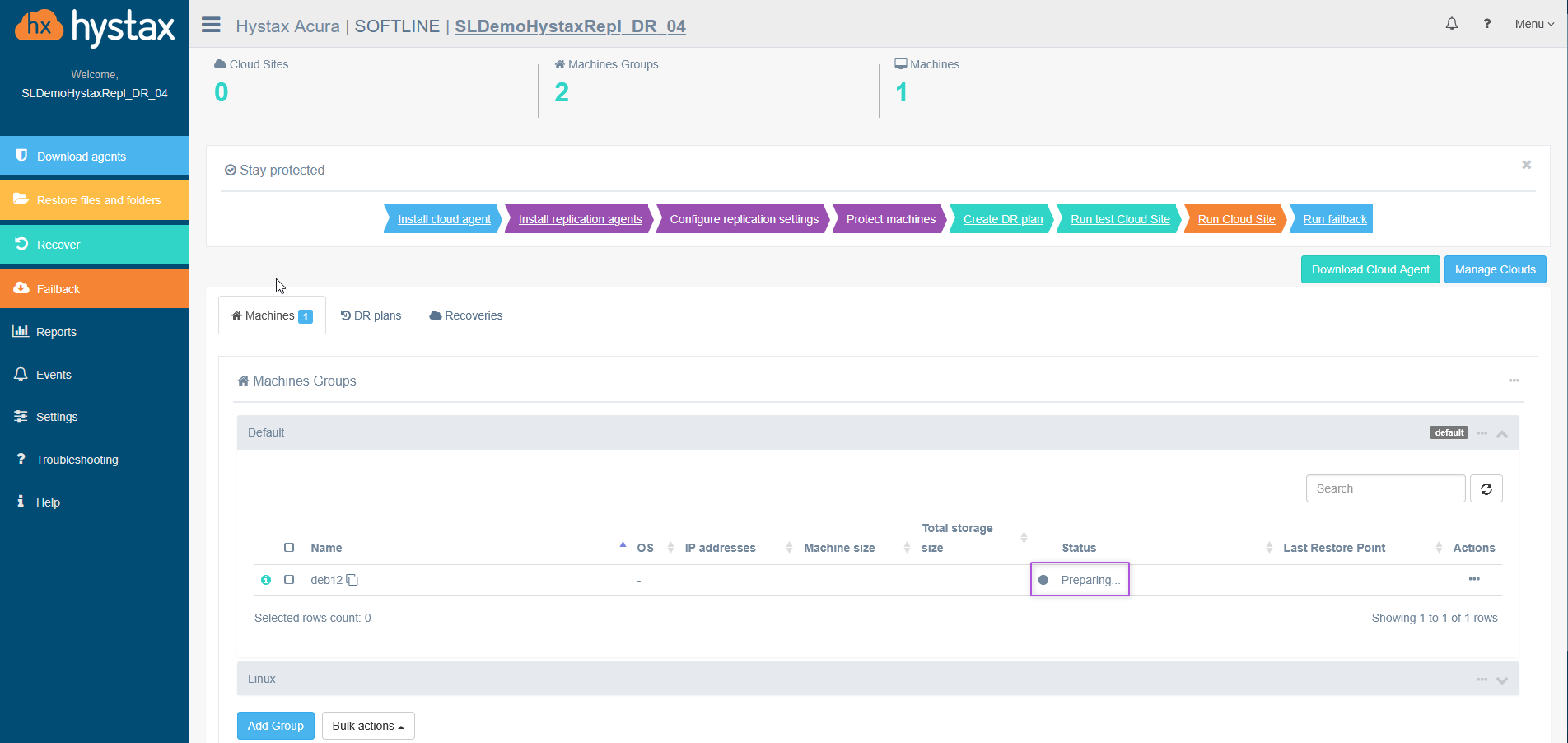Toggle the select-all checkbox in table header
The height and width of the screenshot is (743, 1568).
(x=289, y=548)
